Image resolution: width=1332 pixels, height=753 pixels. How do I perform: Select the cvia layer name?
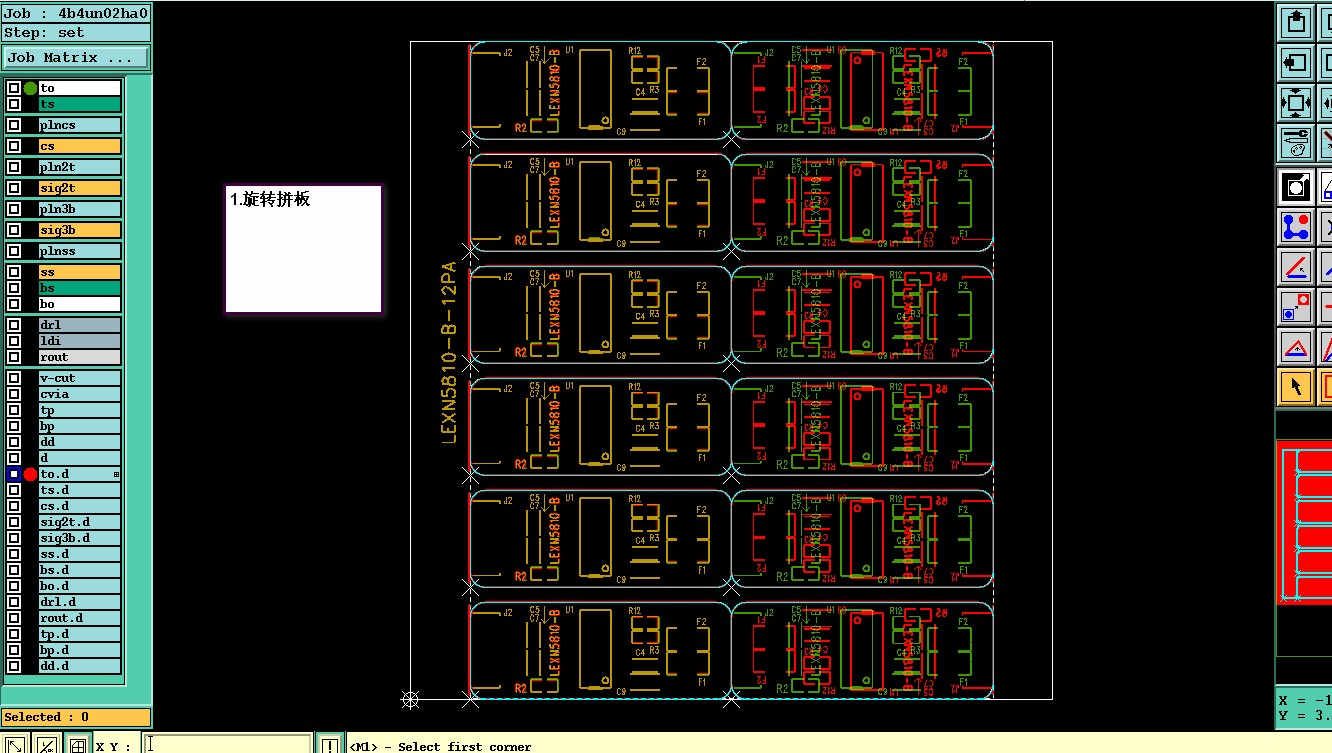pyautogui.click(x=80, y=394)
